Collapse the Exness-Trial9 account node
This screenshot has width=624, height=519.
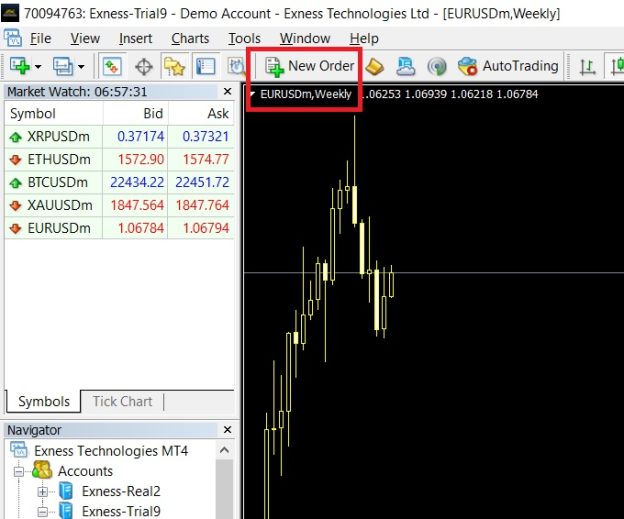[43, 512]
